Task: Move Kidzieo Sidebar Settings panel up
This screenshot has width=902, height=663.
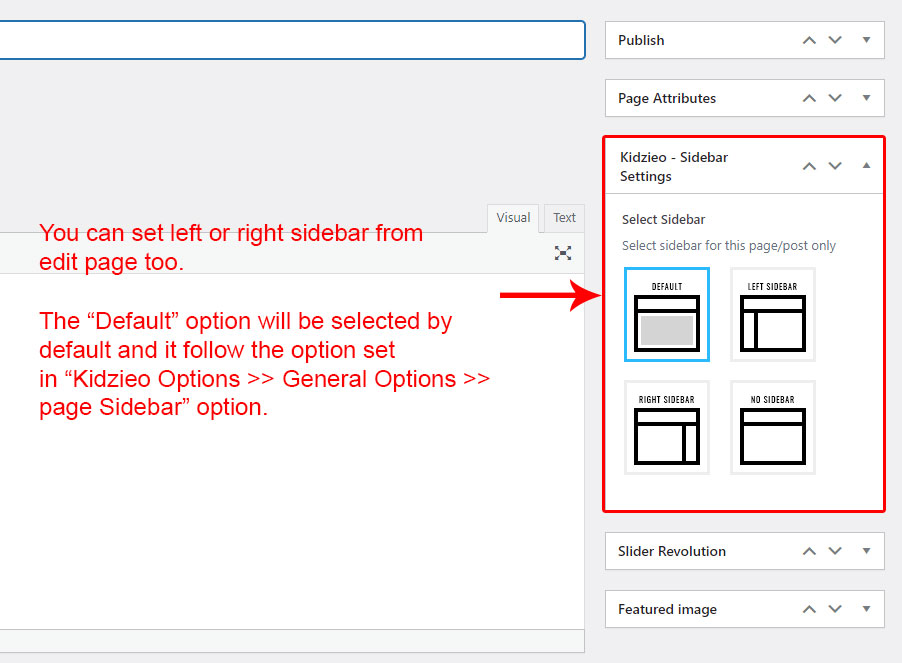Action: pyautogui.click(x=809, y=166)
